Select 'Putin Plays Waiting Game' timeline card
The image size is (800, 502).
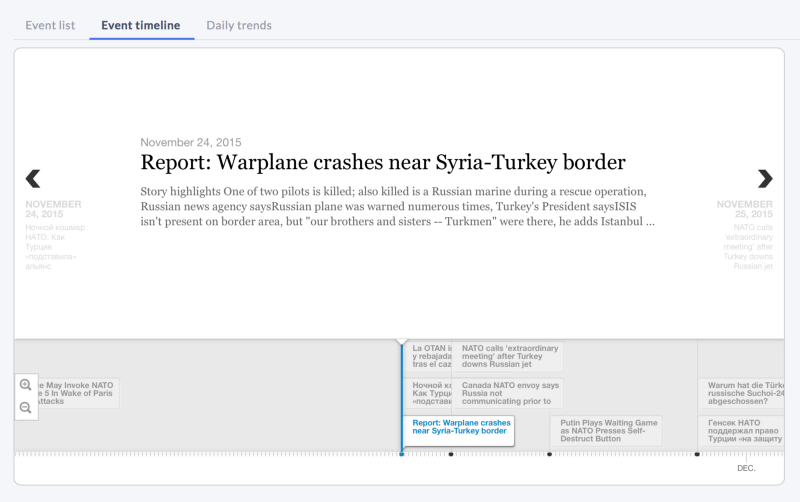pos(606,431)
